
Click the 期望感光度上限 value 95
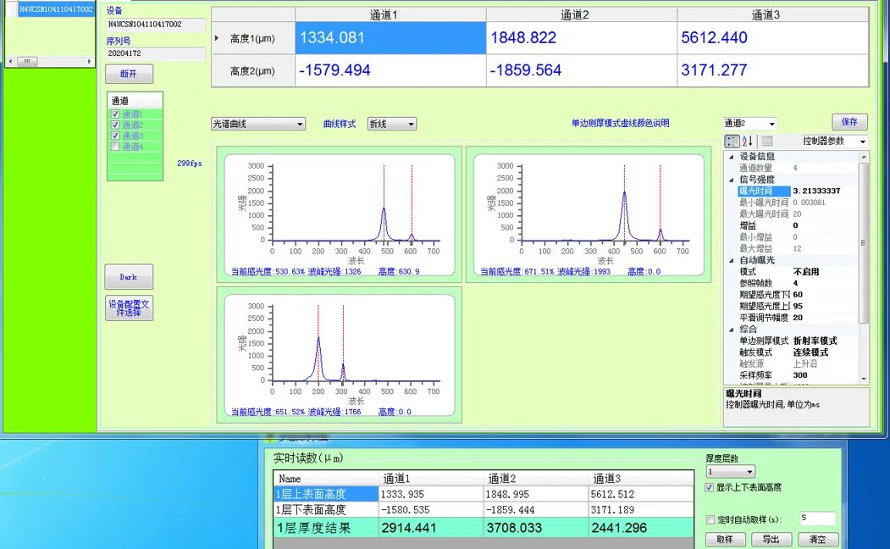(x=798, y=306)
